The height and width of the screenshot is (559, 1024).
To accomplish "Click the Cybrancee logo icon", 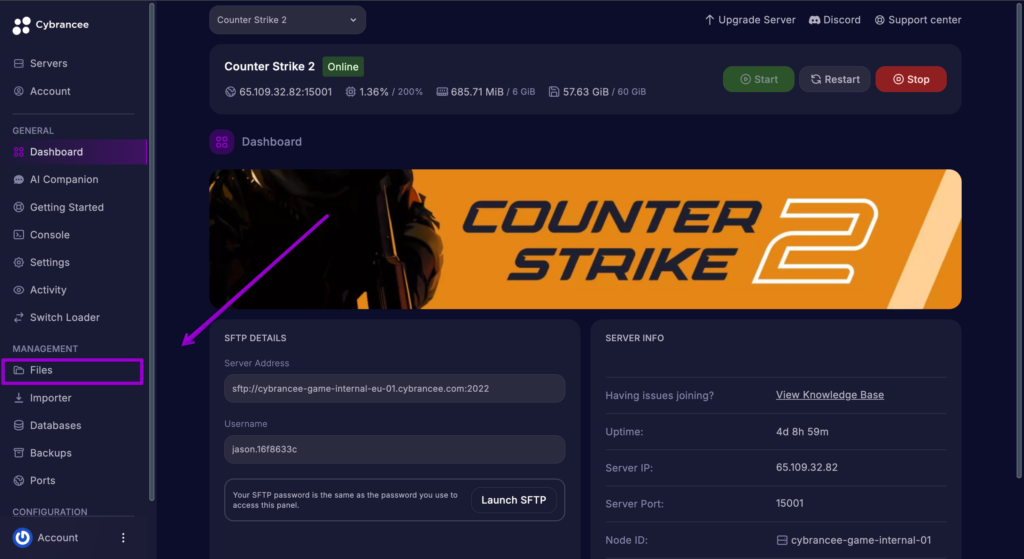I will click(x=22, y=25).
